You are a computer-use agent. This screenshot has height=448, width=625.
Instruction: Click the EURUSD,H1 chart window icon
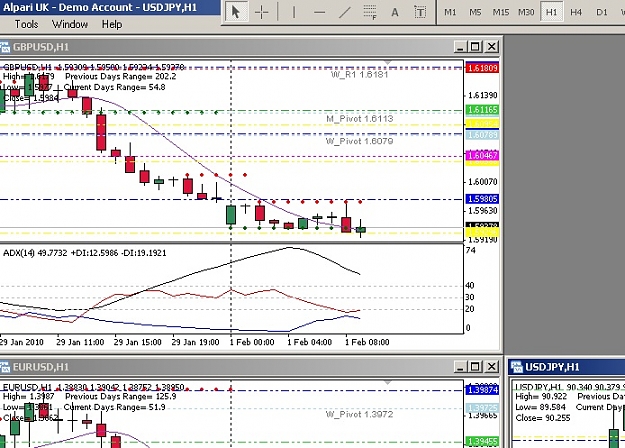(x=5, y=367)
